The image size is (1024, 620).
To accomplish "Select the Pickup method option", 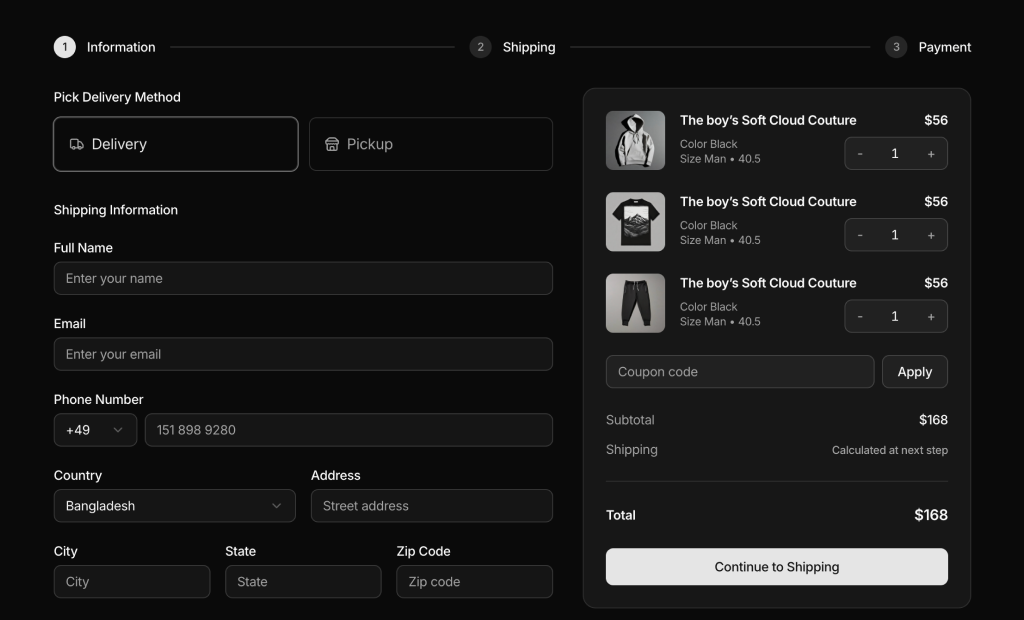I will click(430, 144).
